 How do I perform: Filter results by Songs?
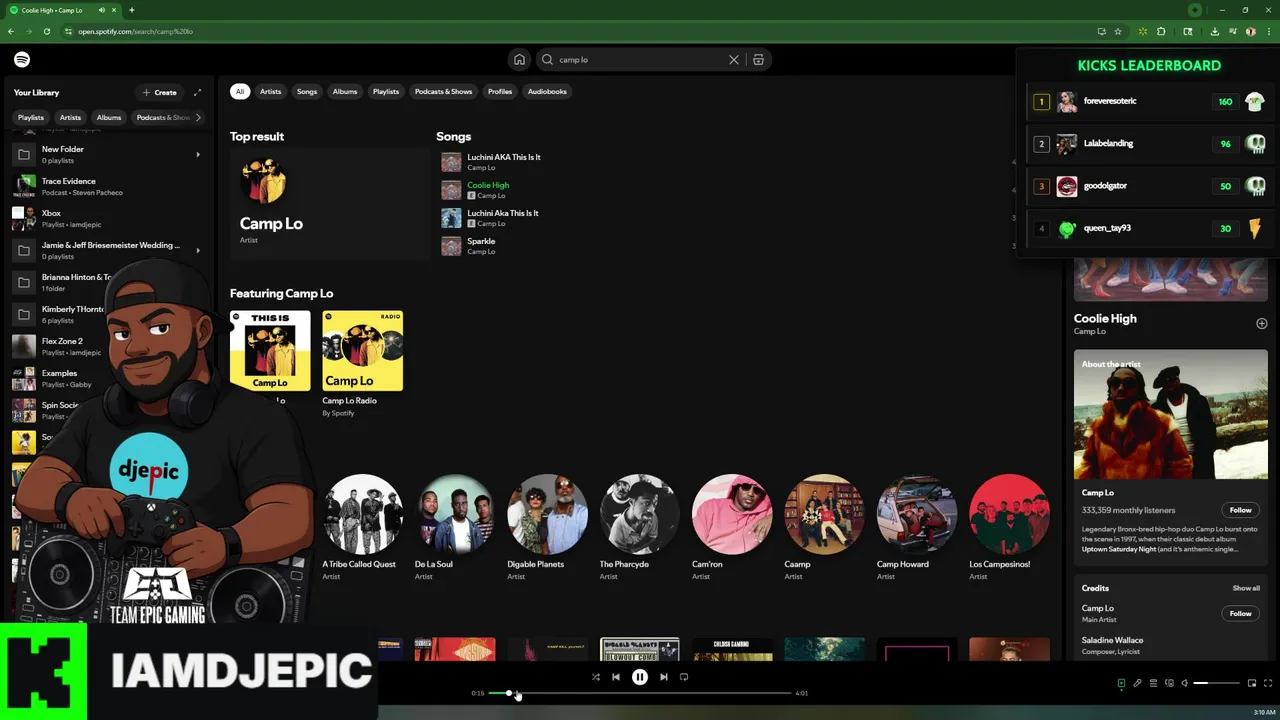pos(307,91)
